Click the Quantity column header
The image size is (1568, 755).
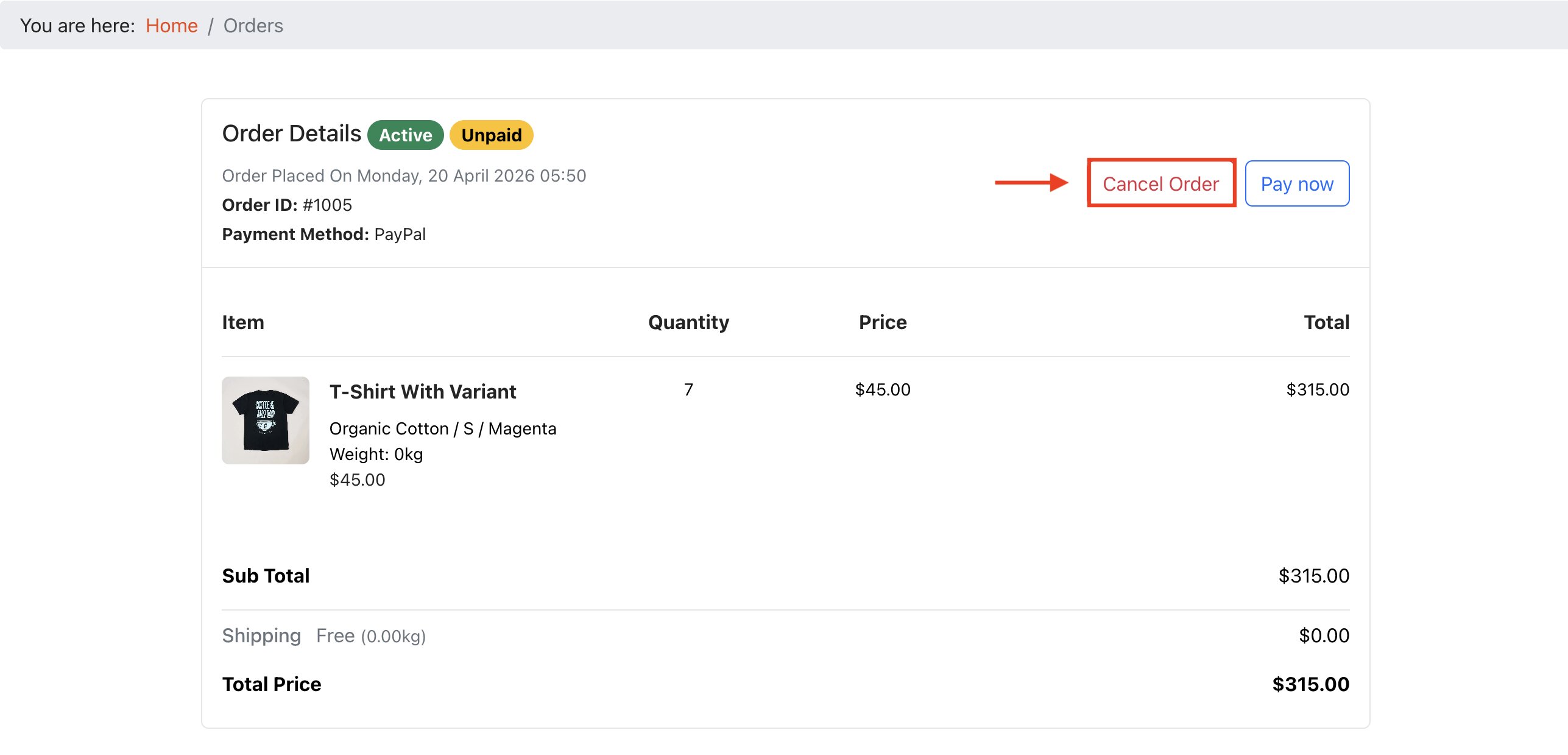[688, 322]
